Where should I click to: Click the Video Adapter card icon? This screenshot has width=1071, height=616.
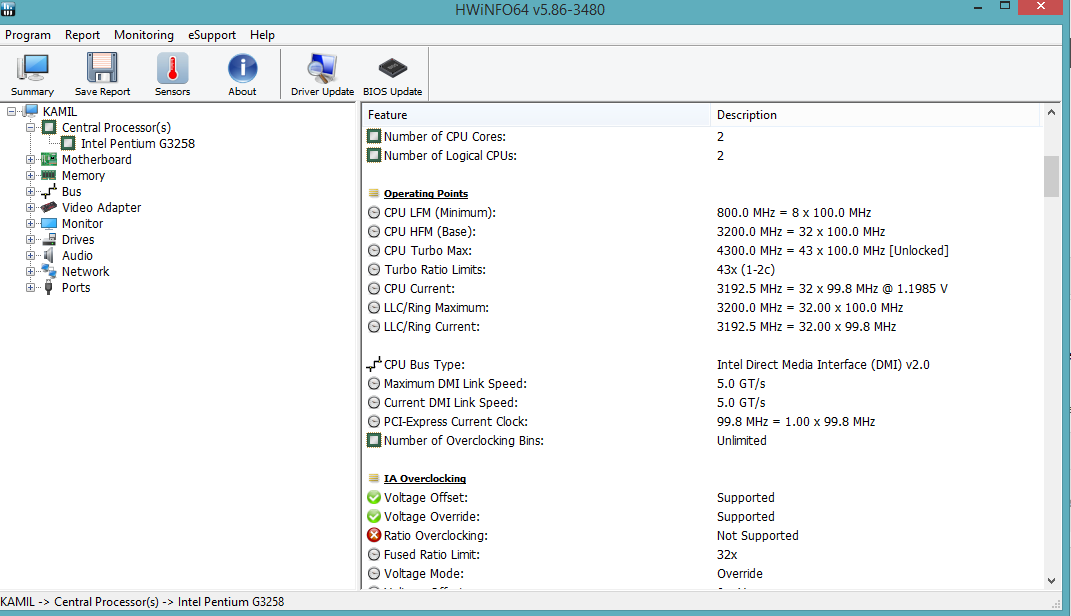coord(49,207)
